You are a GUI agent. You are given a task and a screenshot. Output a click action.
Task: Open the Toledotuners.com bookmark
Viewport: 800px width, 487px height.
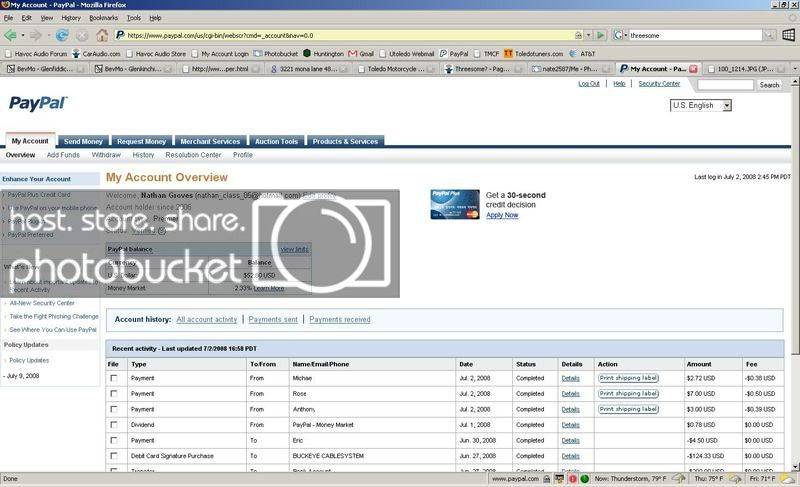(534, 54)
